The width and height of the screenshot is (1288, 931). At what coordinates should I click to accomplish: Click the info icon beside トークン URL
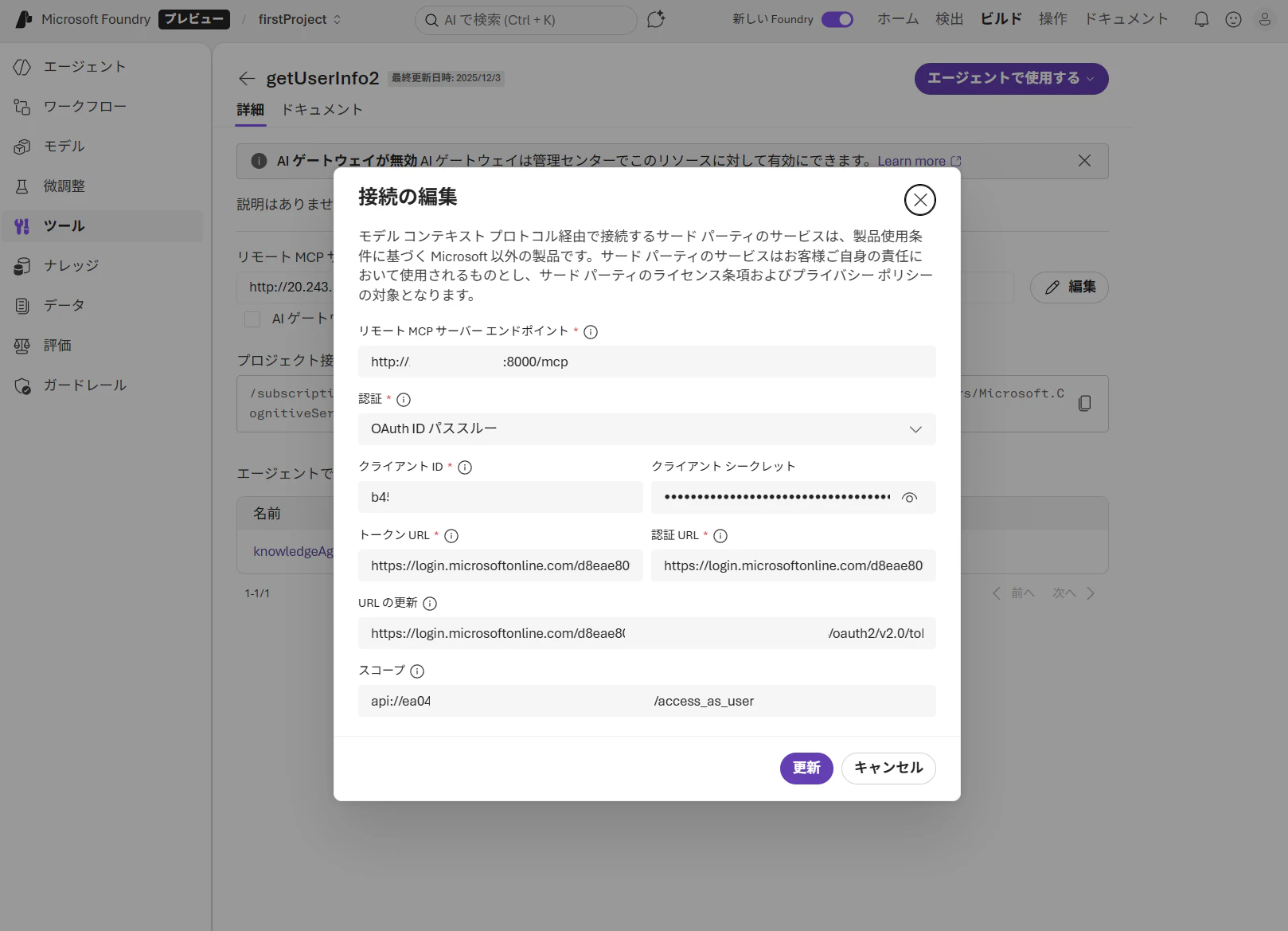pos(451,536)
